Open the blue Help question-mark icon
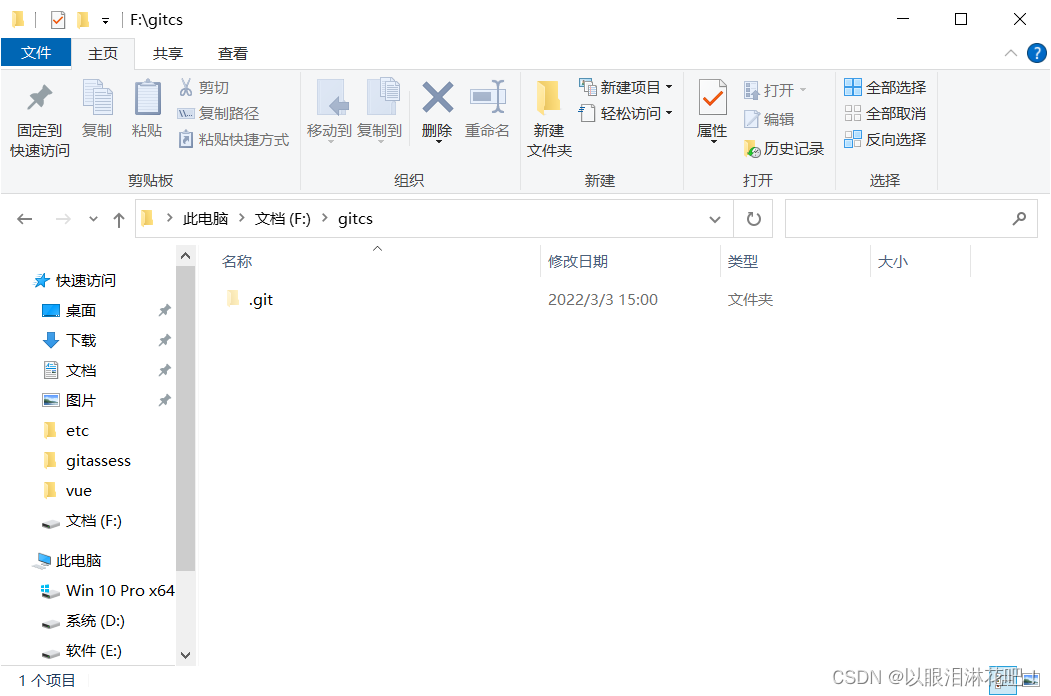Screen dimensions: 1051x696 tap(1036, 53)
